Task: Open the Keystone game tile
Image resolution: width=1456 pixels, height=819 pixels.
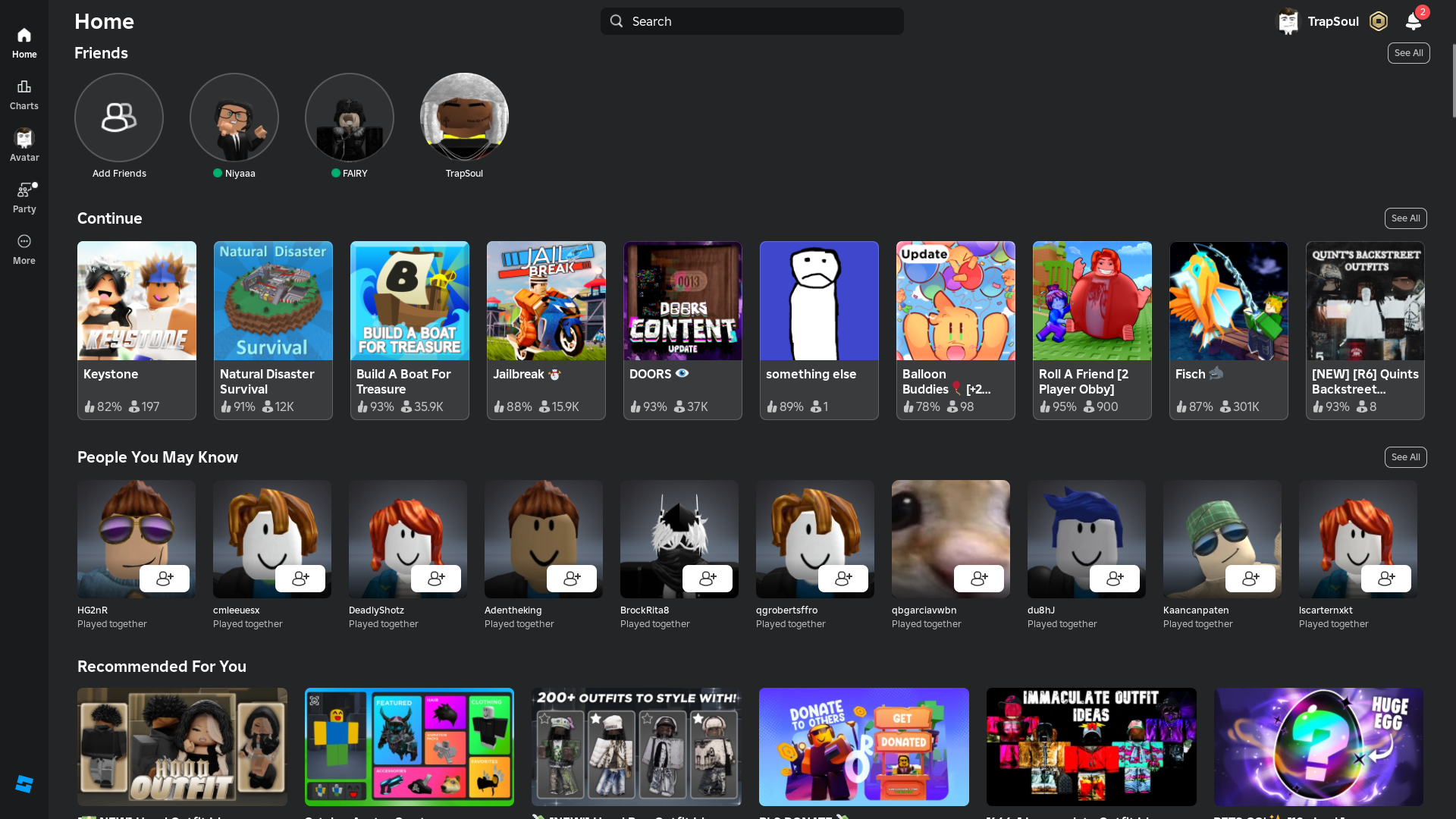Action: [x=136, y=331]
